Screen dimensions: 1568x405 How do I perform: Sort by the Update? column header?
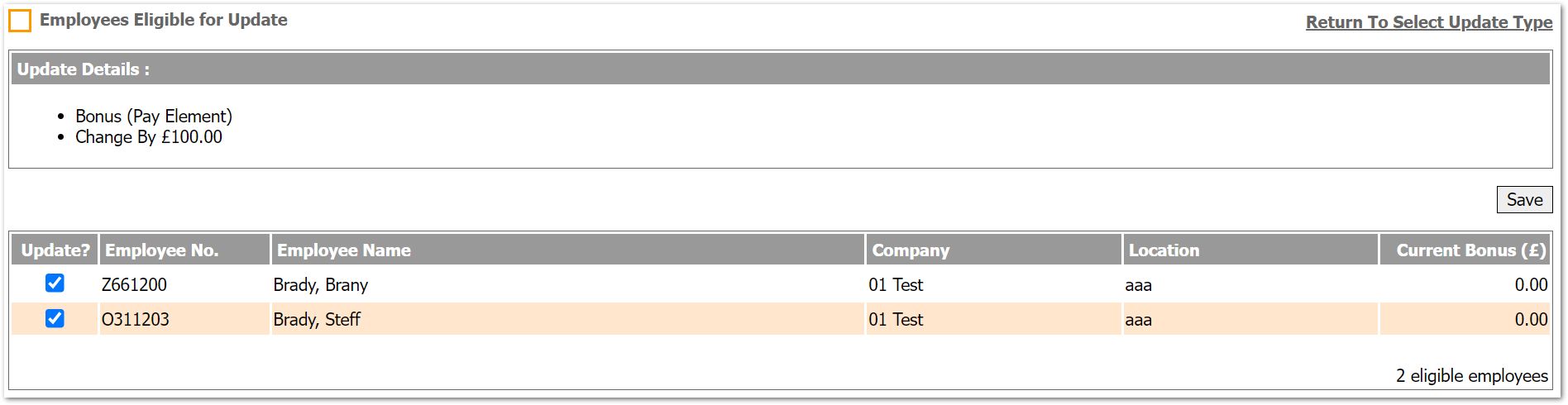(55, 250)
